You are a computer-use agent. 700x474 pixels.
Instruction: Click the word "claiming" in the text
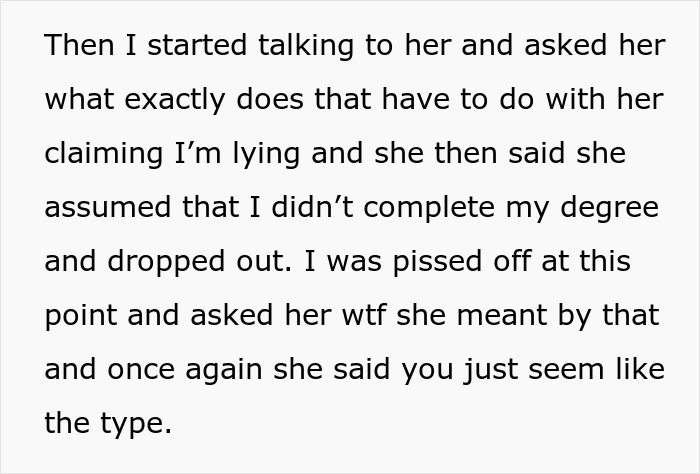coord(104,154)
